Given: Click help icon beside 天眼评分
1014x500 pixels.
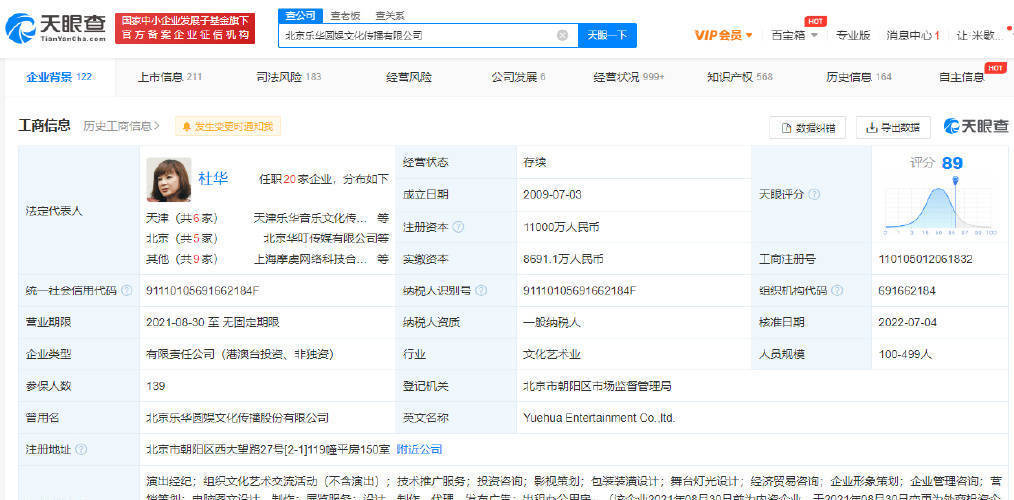Looking at the screenshot, I should tap(814, 194).
